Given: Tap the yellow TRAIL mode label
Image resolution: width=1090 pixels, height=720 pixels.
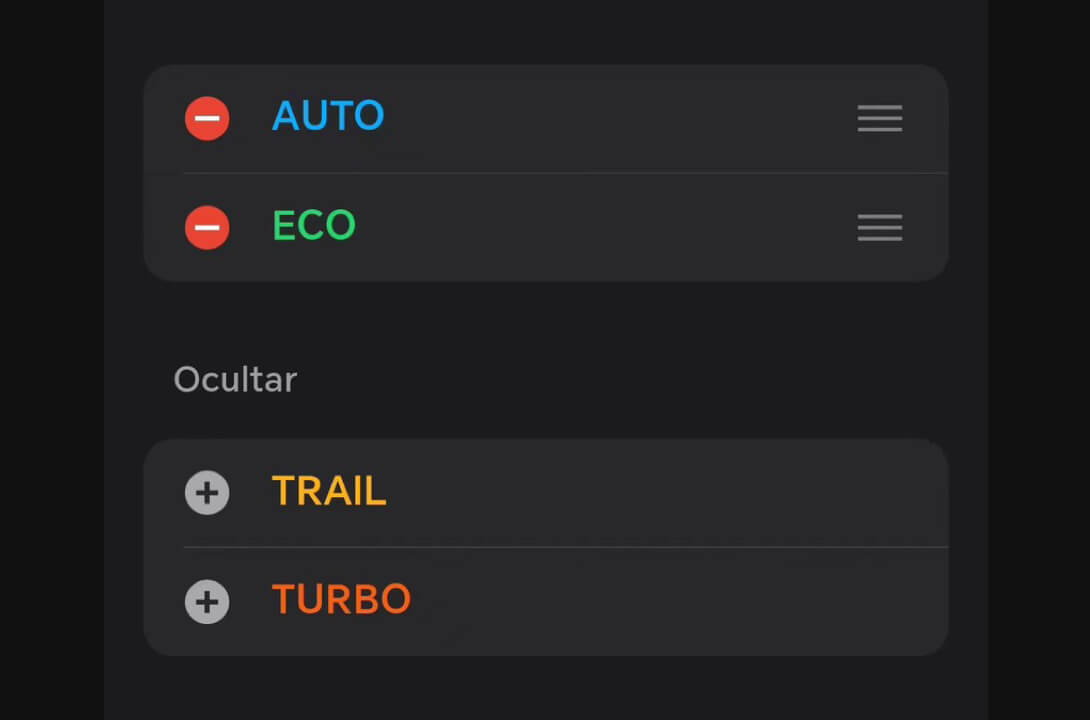Looking at the screenshot, I should pyautogui.click(x=329, y=491).
